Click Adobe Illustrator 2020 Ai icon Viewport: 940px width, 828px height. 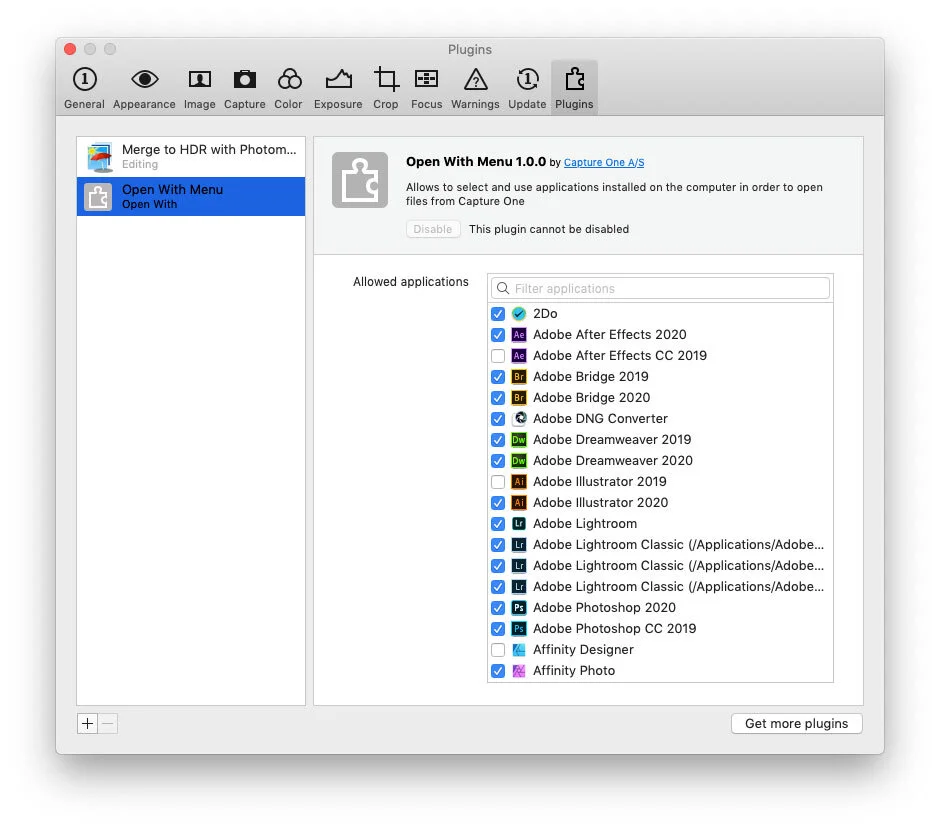519,502
